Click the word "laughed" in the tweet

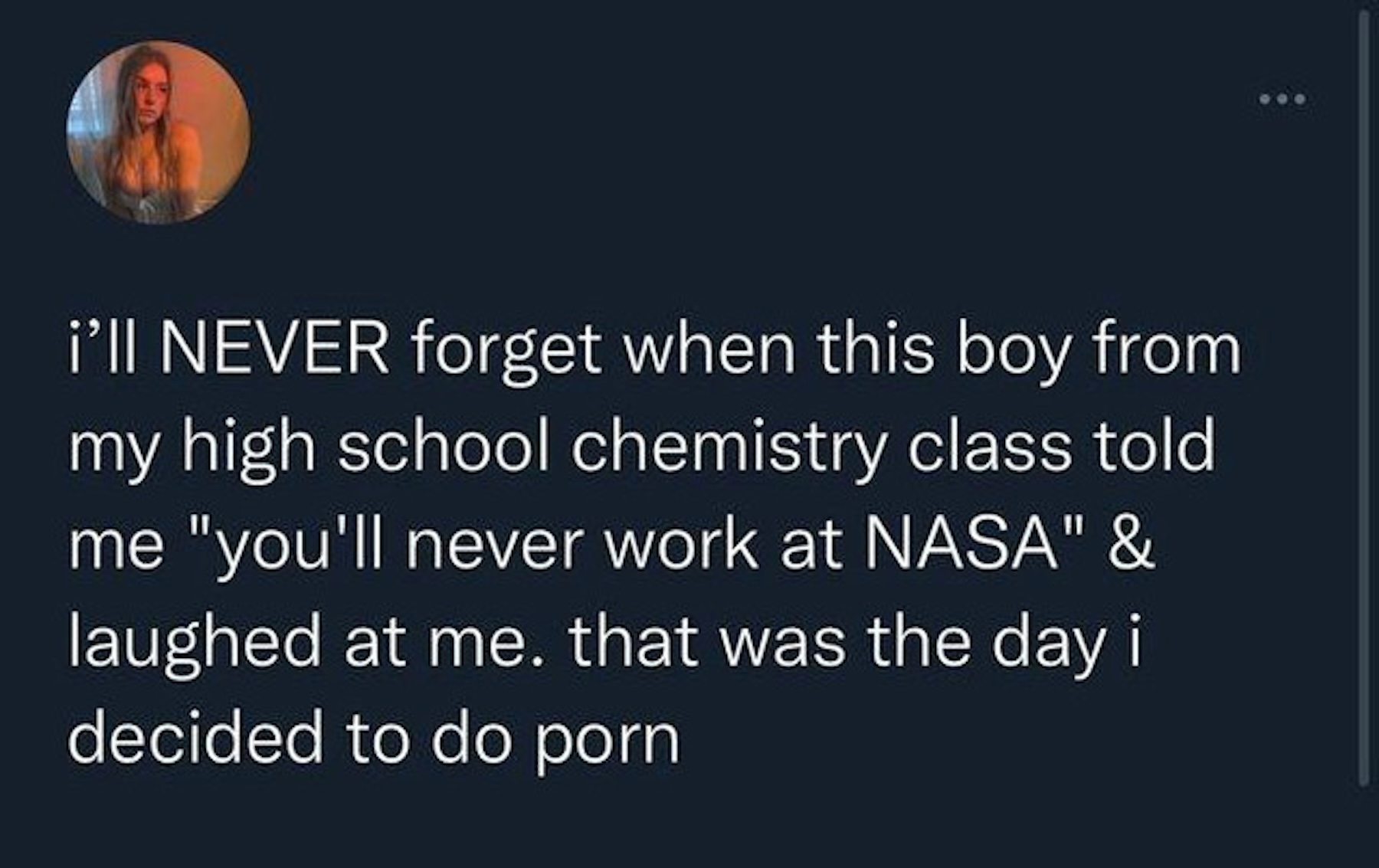195,645
